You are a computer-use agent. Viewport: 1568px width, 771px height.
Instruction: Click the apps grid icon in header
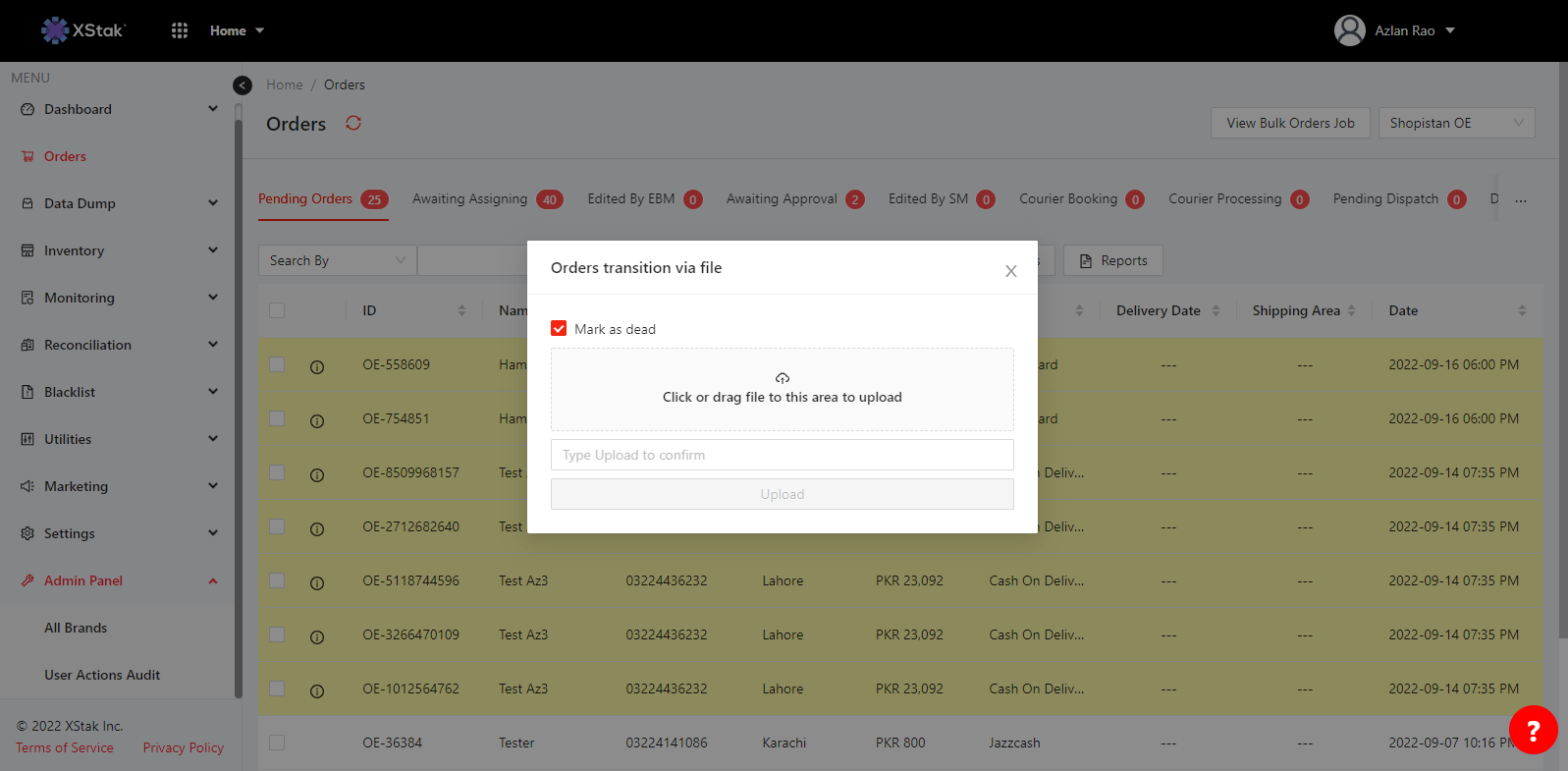pyautogui.click(x=180, y=30)
